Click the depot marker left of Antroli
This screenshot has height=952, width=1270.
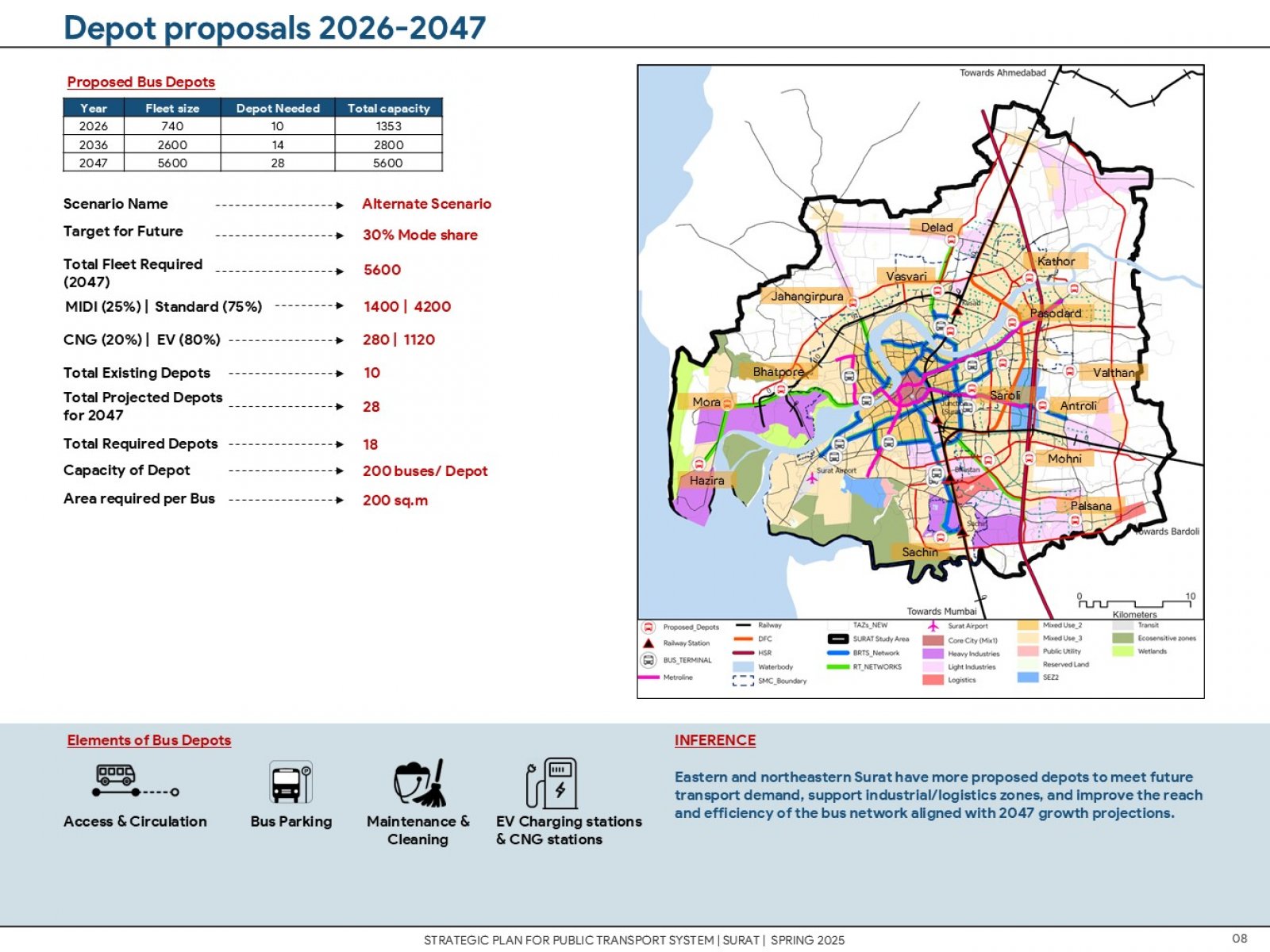[1042, 405]
